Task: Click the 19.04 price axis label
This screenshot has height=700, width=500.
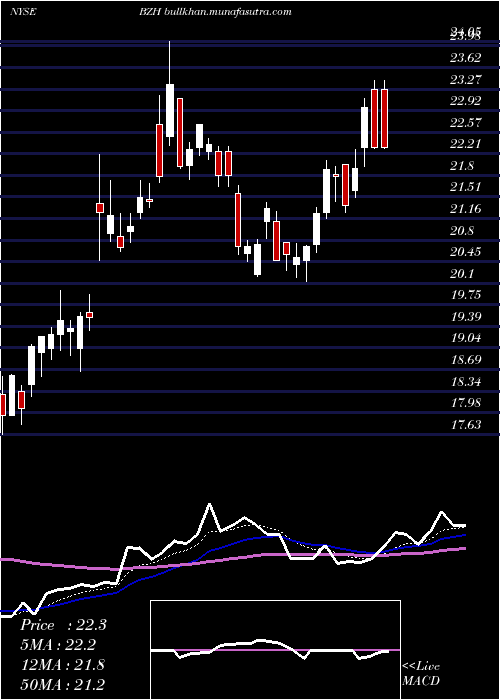Action: 466,338
